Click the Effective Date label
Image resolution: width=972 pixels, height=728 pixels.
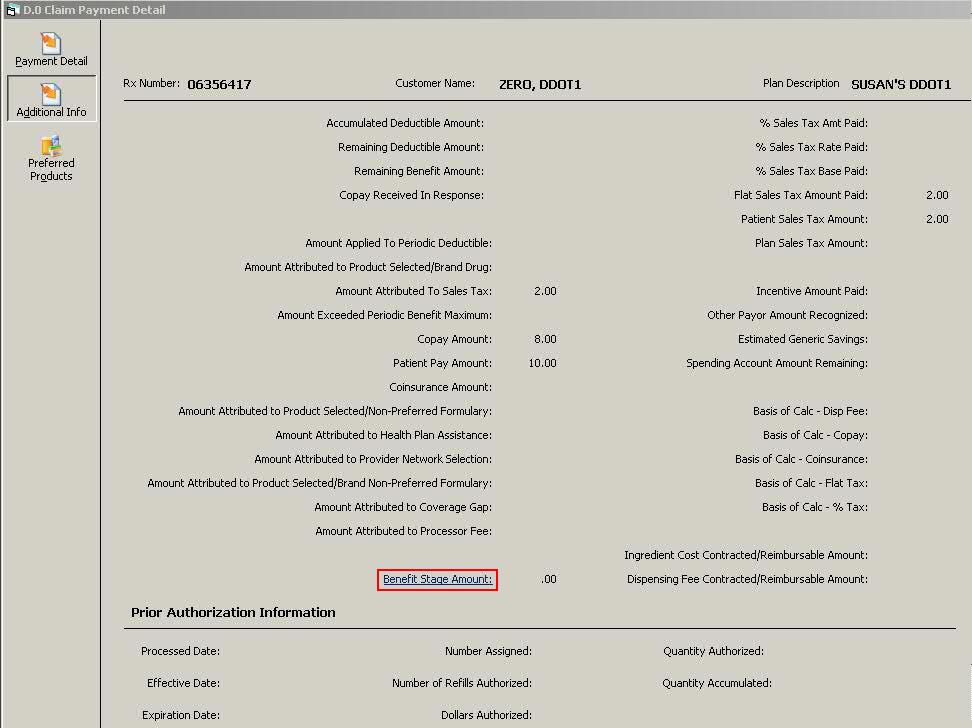coord(183,683)
